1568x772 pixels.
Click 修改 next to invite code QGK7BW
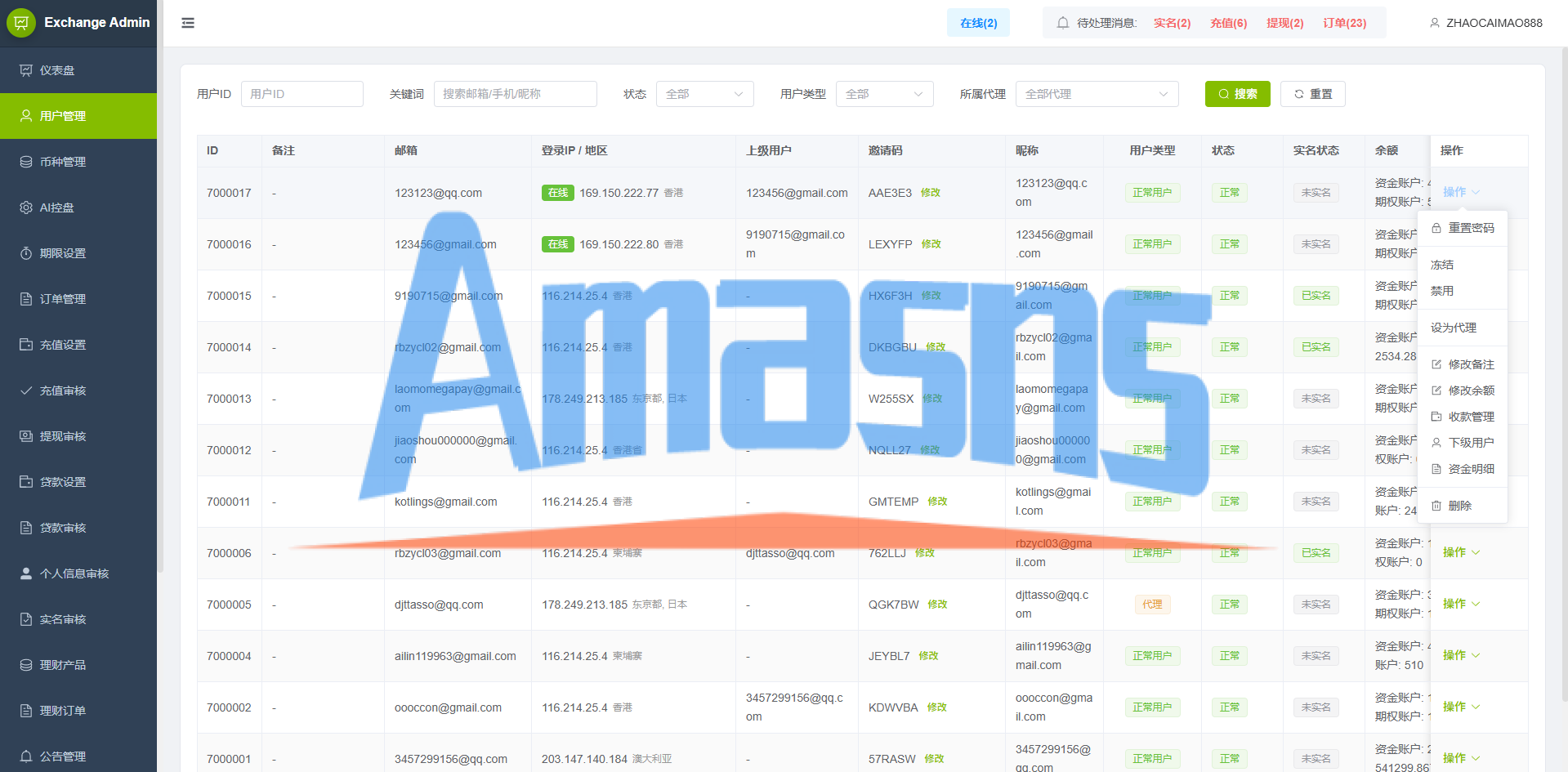(937, 605)
